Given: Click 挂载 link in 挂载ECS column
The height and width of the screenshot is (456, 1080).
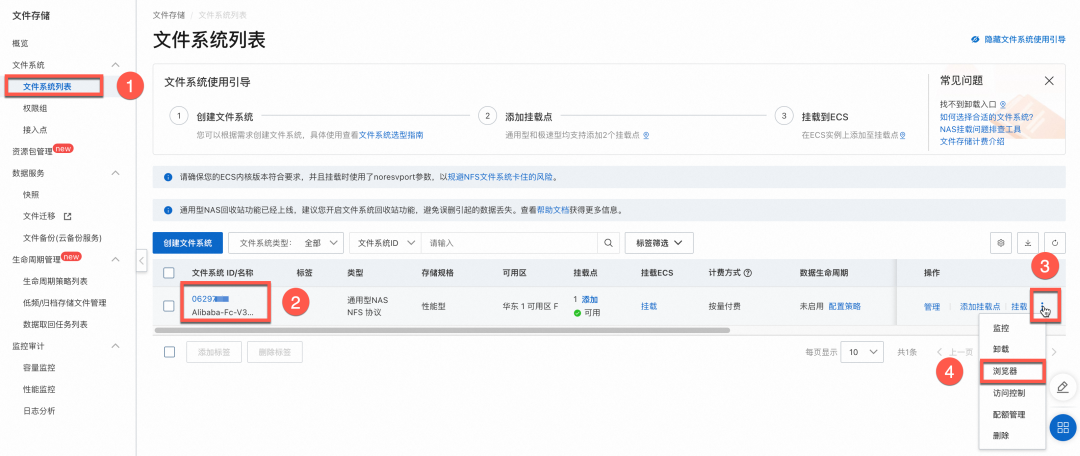Looking at the screenshot, I should click(649, 307).
